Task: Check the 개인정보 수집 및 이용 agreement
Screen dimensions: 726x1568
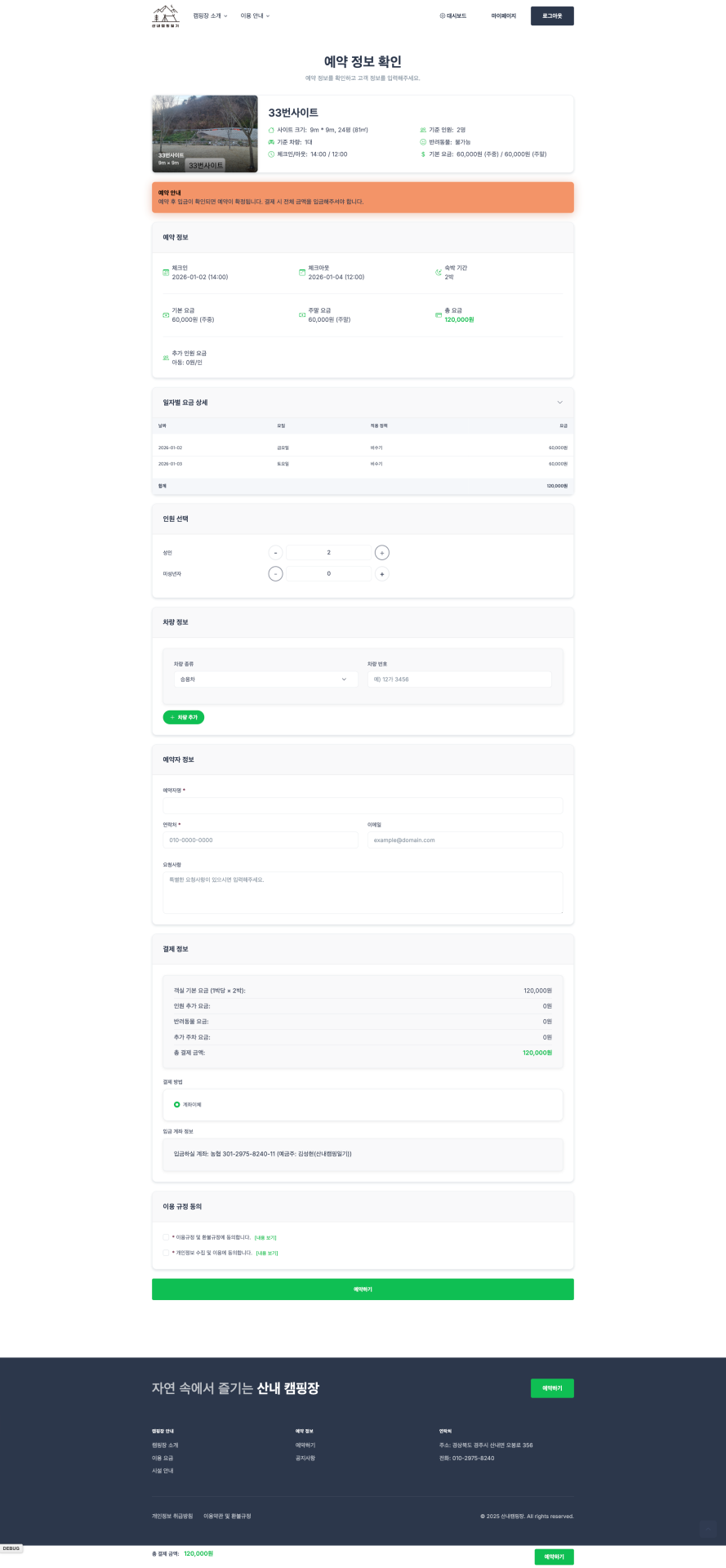Action: coord(167,1253)
